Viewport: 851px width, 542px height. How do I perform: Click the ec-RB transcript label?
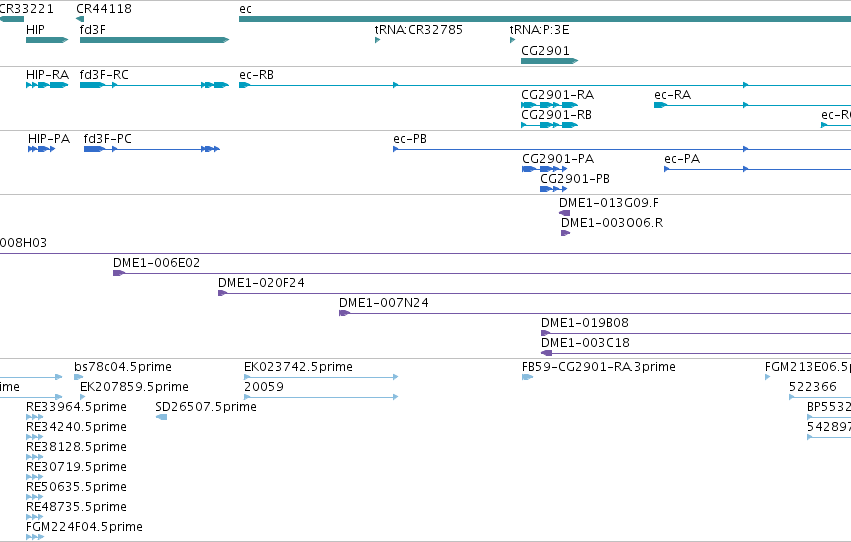click(256, 75)
